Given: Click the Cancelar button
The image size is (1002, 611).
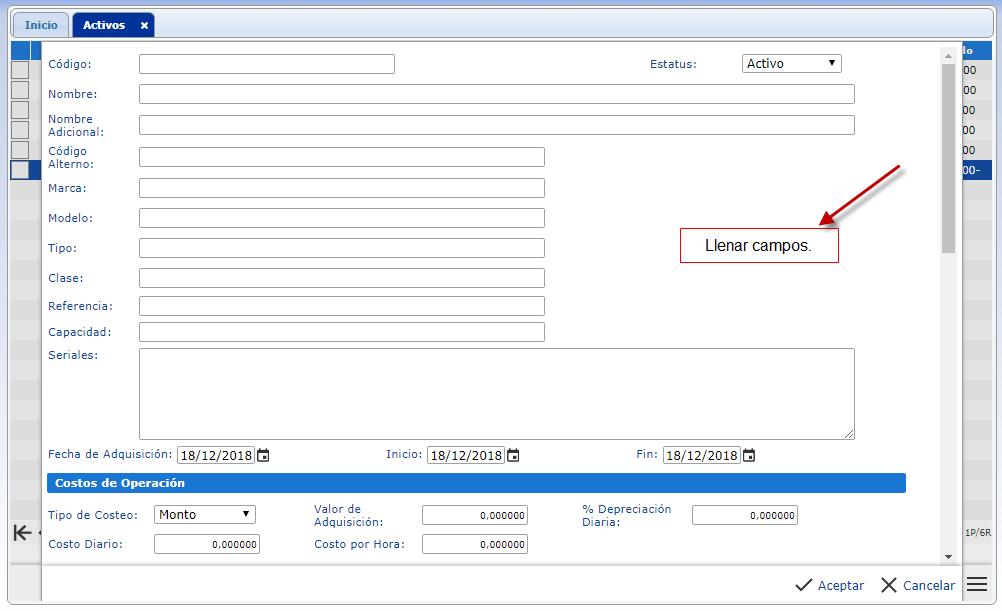Looking at the screenshot, I should point(917,585).
